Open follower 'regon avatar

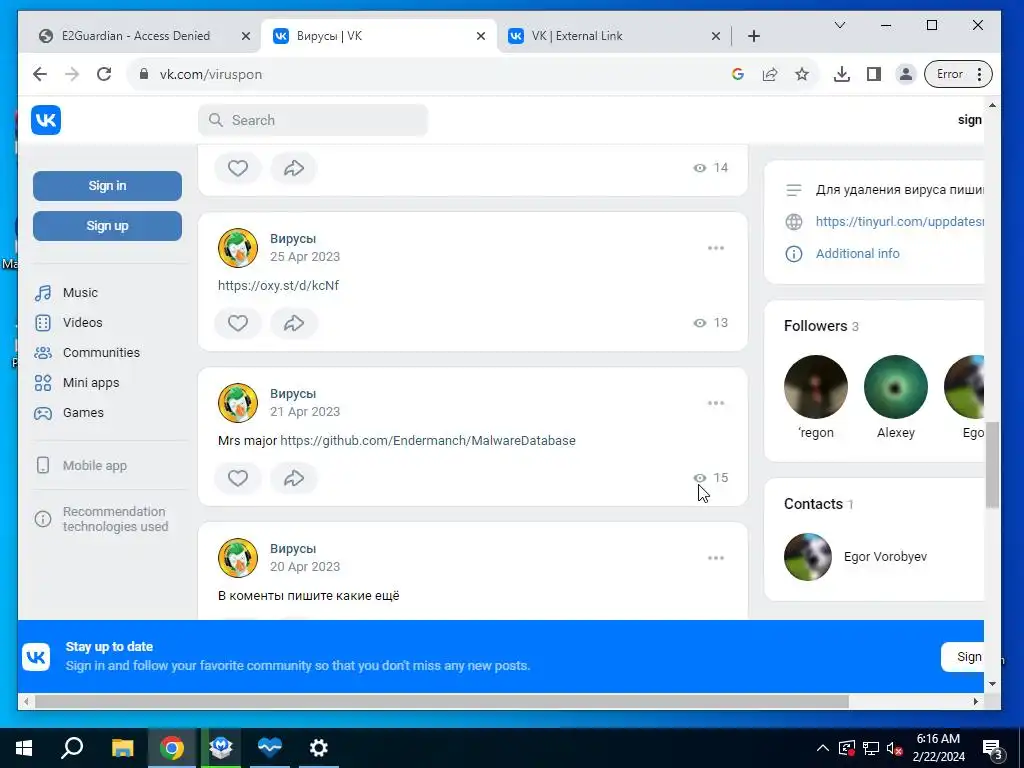816,387
